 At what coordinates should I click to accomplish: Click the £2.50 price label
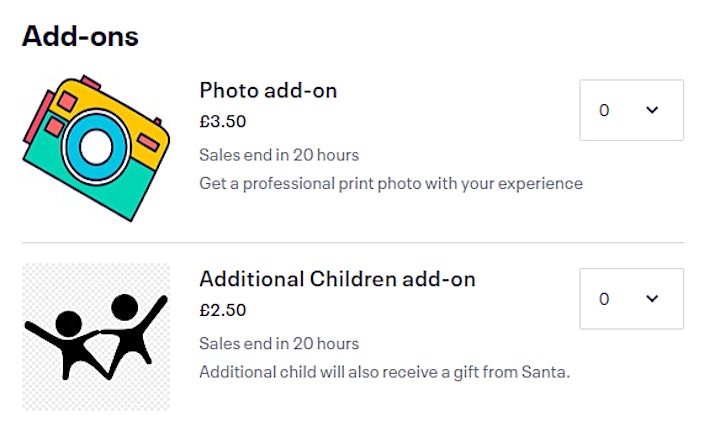point(223,310)
